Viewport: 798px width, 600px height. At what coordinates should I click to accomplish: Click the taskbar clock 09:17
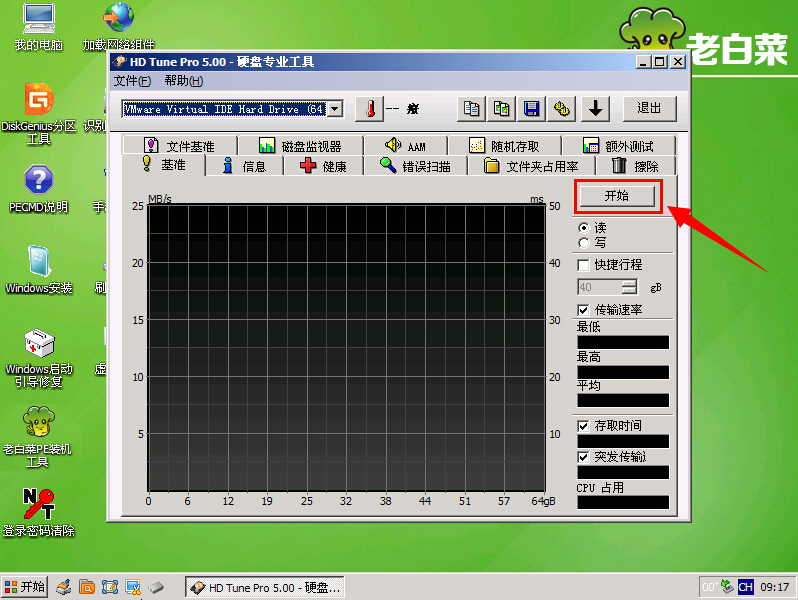coord(775,587)
